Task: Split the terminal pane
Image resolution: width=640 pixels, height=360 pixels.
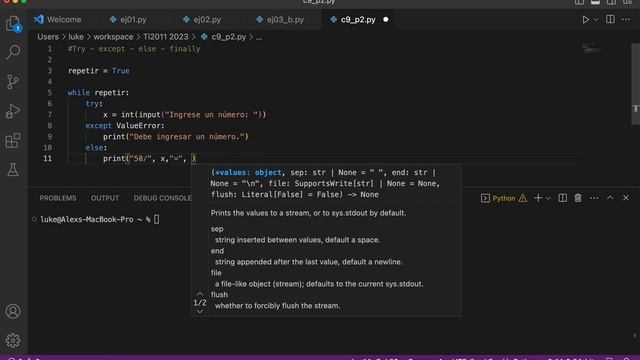Action: pyautogui.click(x=562, y=198)
